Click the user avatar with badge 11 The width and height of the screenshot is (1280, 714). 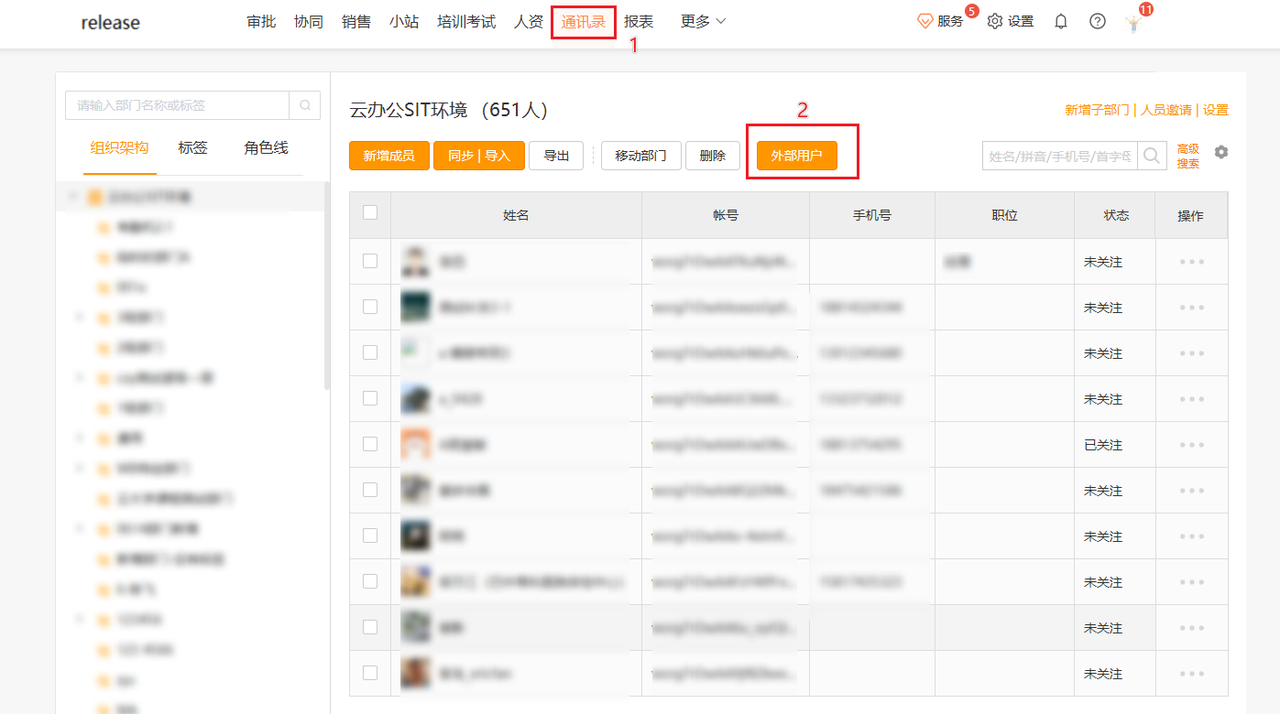click(x=1133, y=22)
